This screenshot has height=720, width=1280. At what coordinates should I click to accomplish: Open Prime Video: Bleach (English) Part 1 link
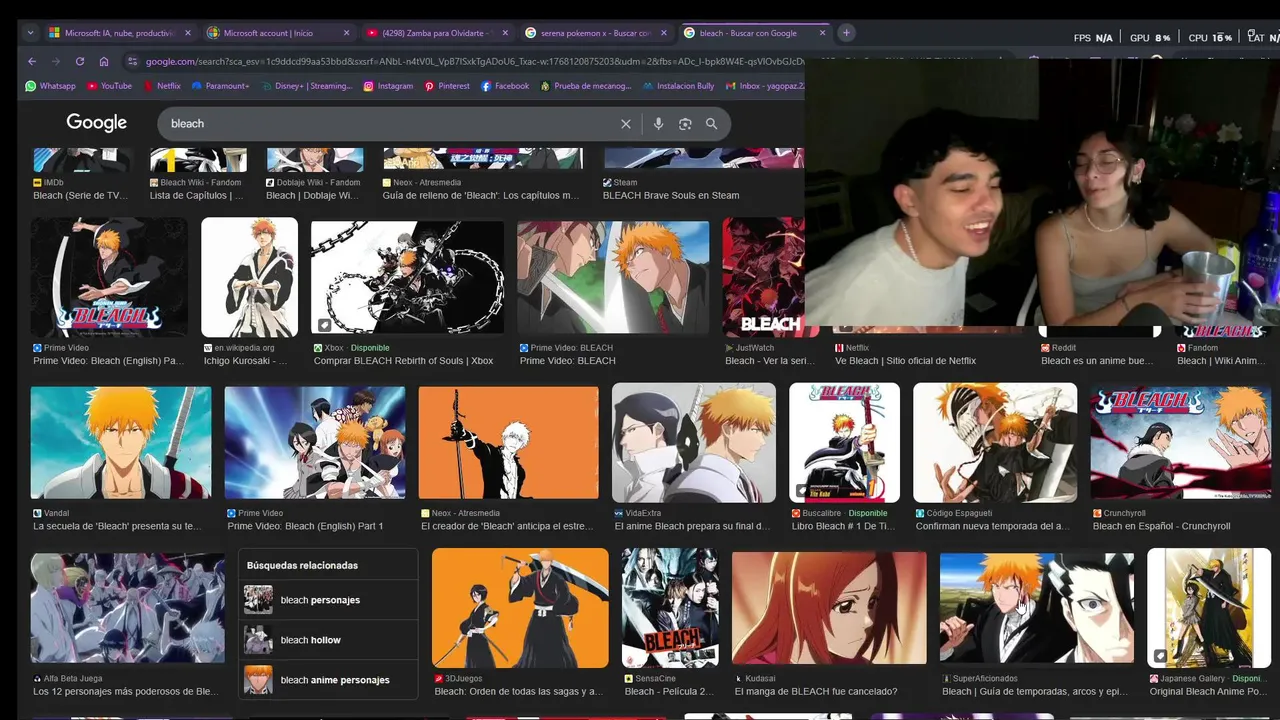[305, 526]
